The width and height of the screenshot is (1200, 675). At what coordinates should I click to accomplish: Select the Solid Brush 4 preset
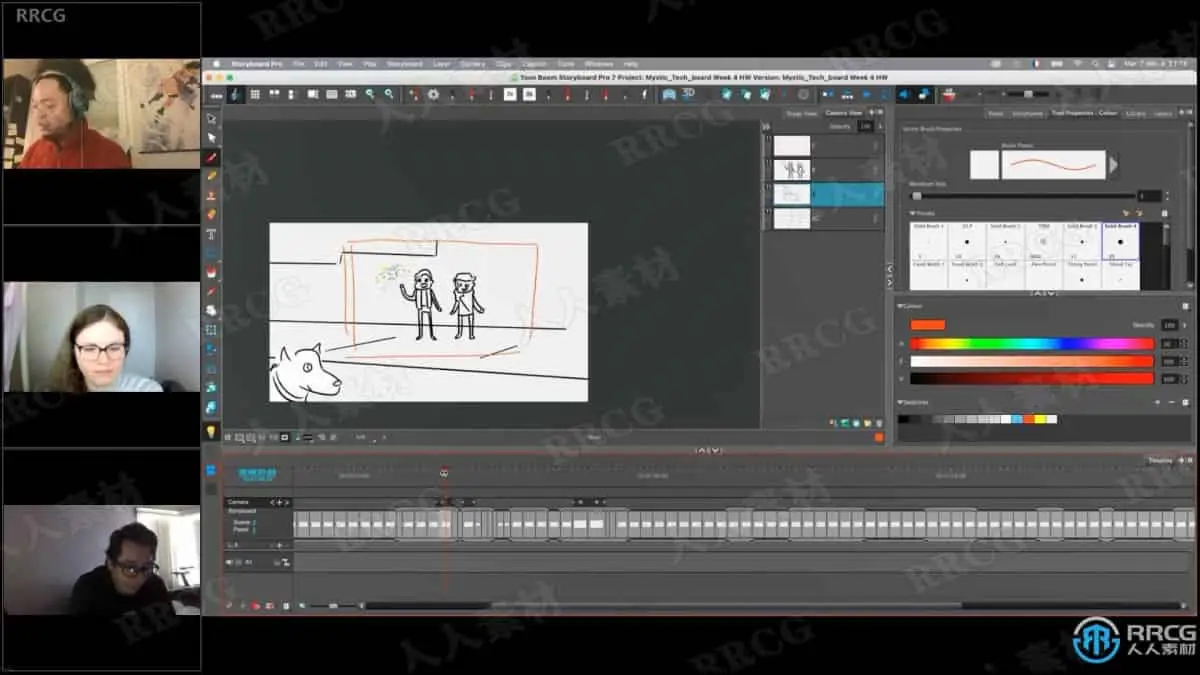pos(1120,240)
